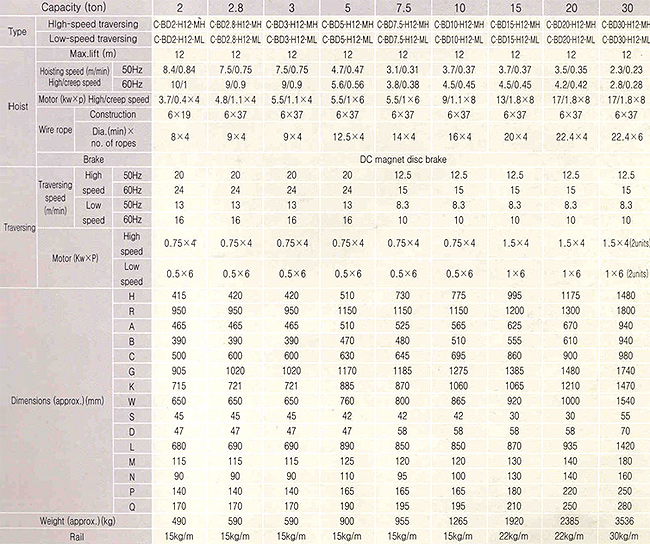Select the '3536' weight value
Image resolution: width=650 pixels, height=544 pixels.
point(626,521)
